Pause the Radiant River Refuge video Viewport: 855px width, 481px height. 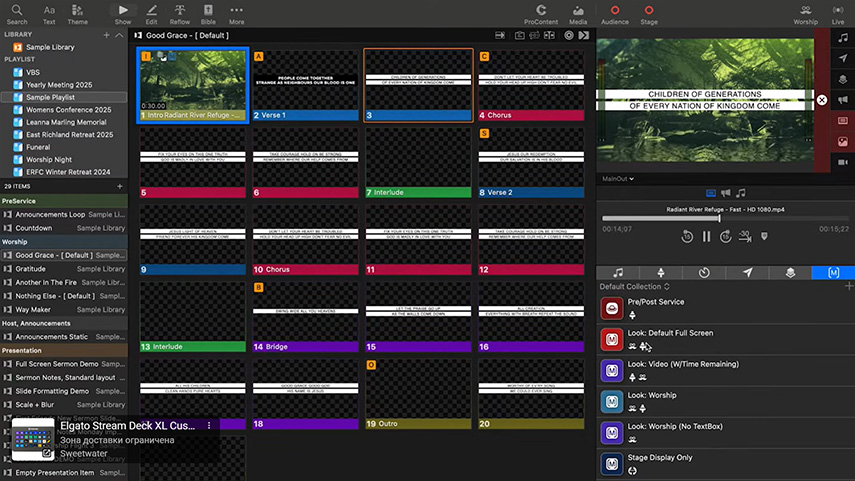[706, 237]
